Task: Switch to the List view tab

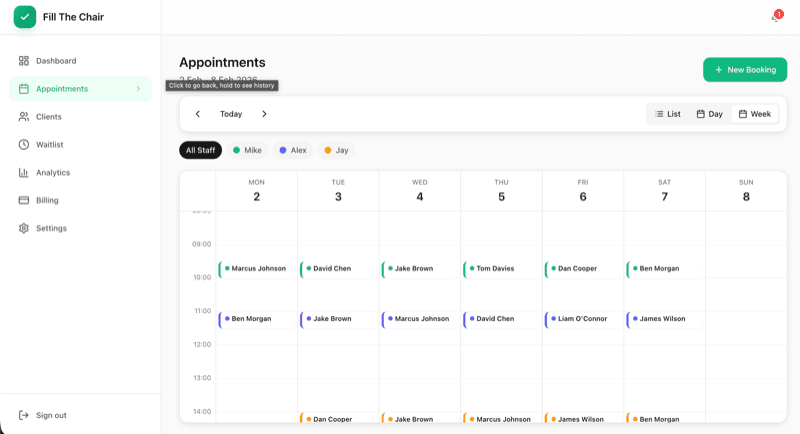Action: 667,114
